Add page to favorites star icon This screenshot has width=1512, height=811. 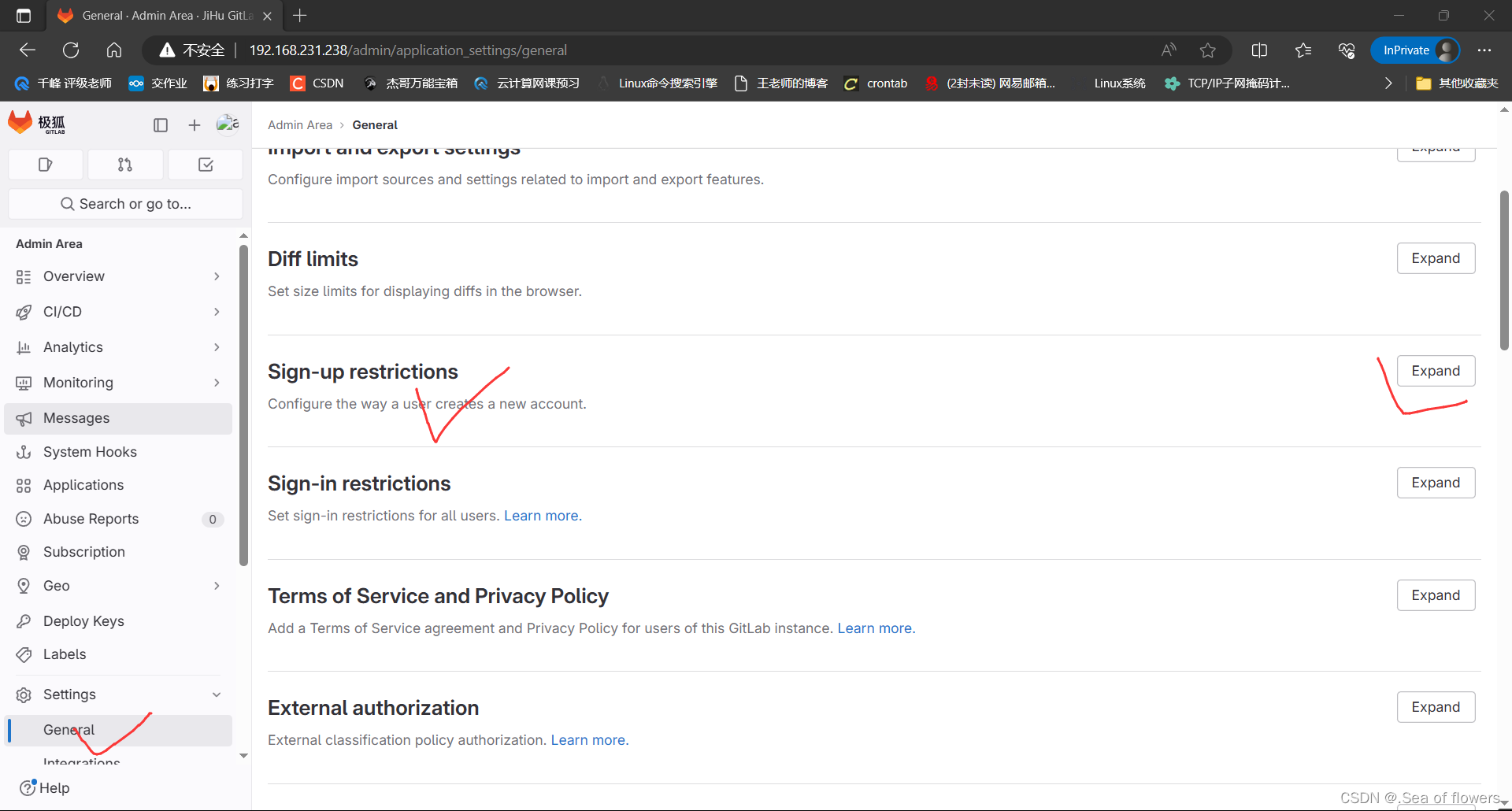click(x=1208, y=50)
